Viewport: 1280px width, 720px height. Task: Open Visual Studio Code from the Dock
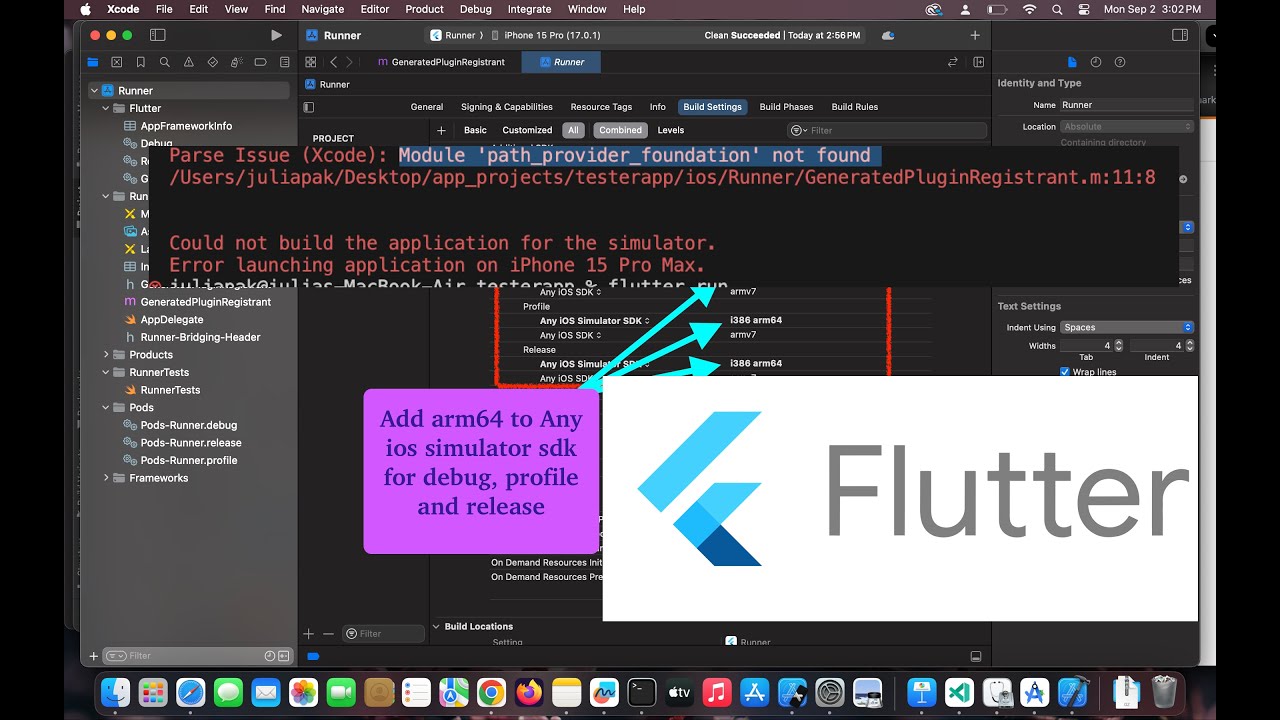click(959, 692)
